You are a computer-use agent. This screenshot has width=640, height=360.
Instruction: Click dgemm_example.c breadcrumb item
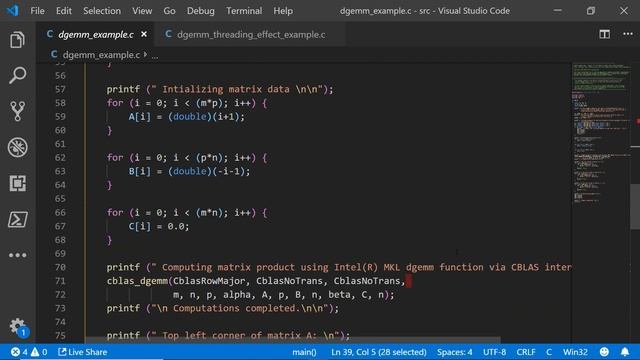pyautogui.click(x=101, y=55)
